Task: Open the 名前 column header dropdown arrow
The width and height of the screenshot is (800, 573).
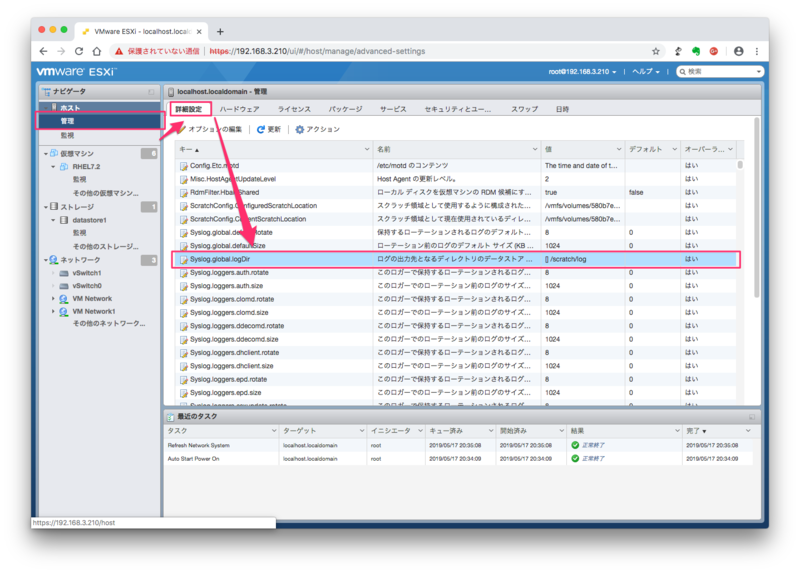Action: (534, 149)
